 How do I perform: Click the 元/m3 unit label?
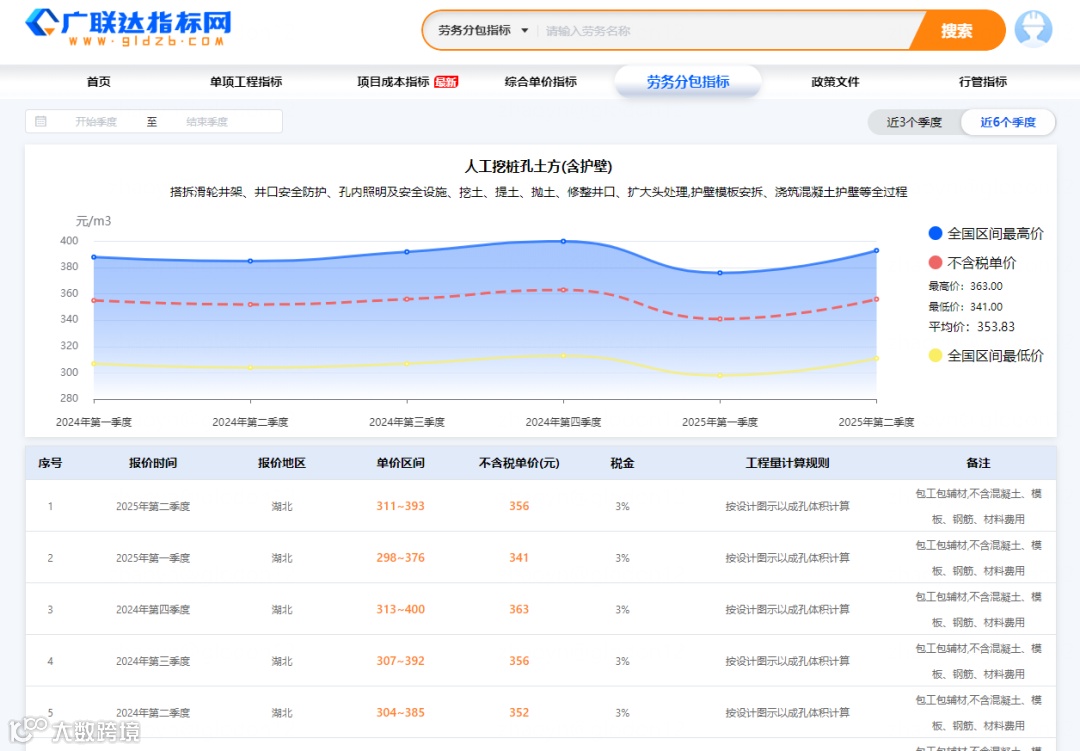click(x=93, y=221)
